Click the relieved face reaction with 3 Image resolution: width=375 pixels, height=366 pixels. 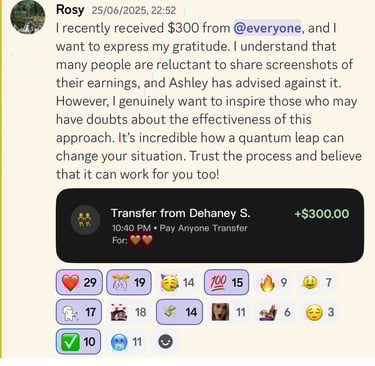tap(320, 312)
